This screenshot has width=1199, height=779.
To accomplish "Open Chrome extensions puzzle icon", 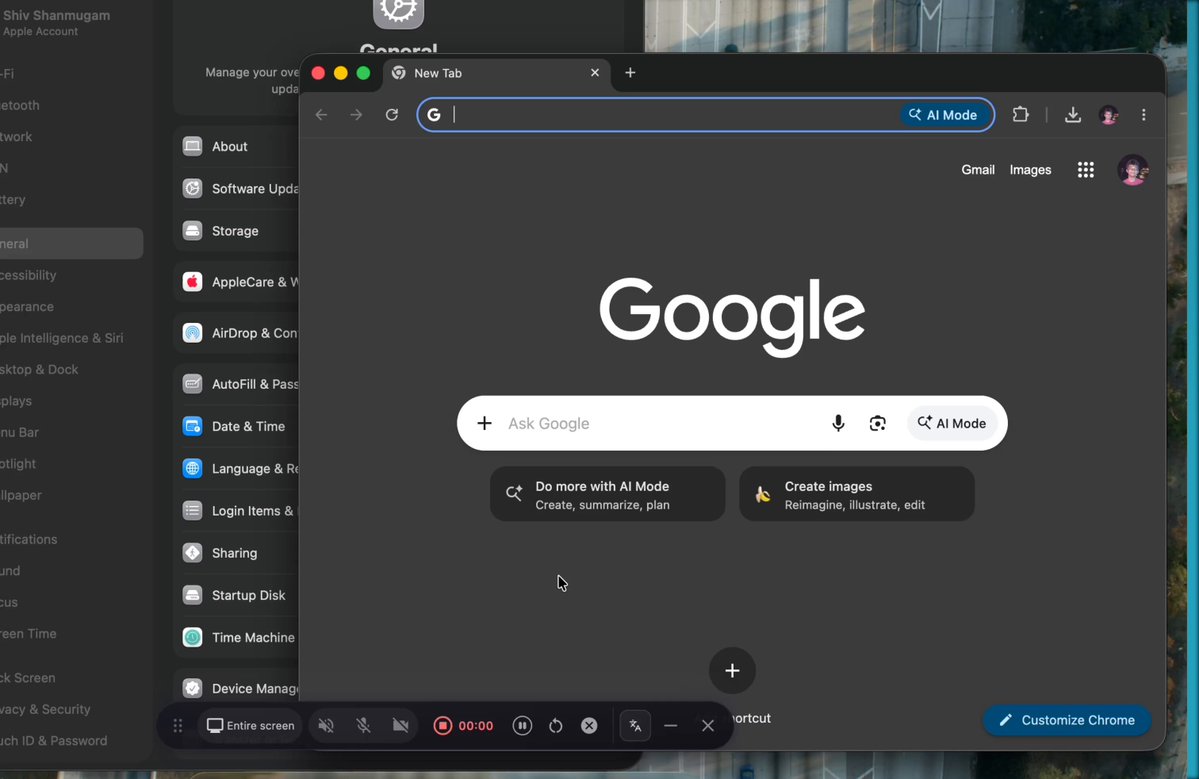I will point(1020,115).
